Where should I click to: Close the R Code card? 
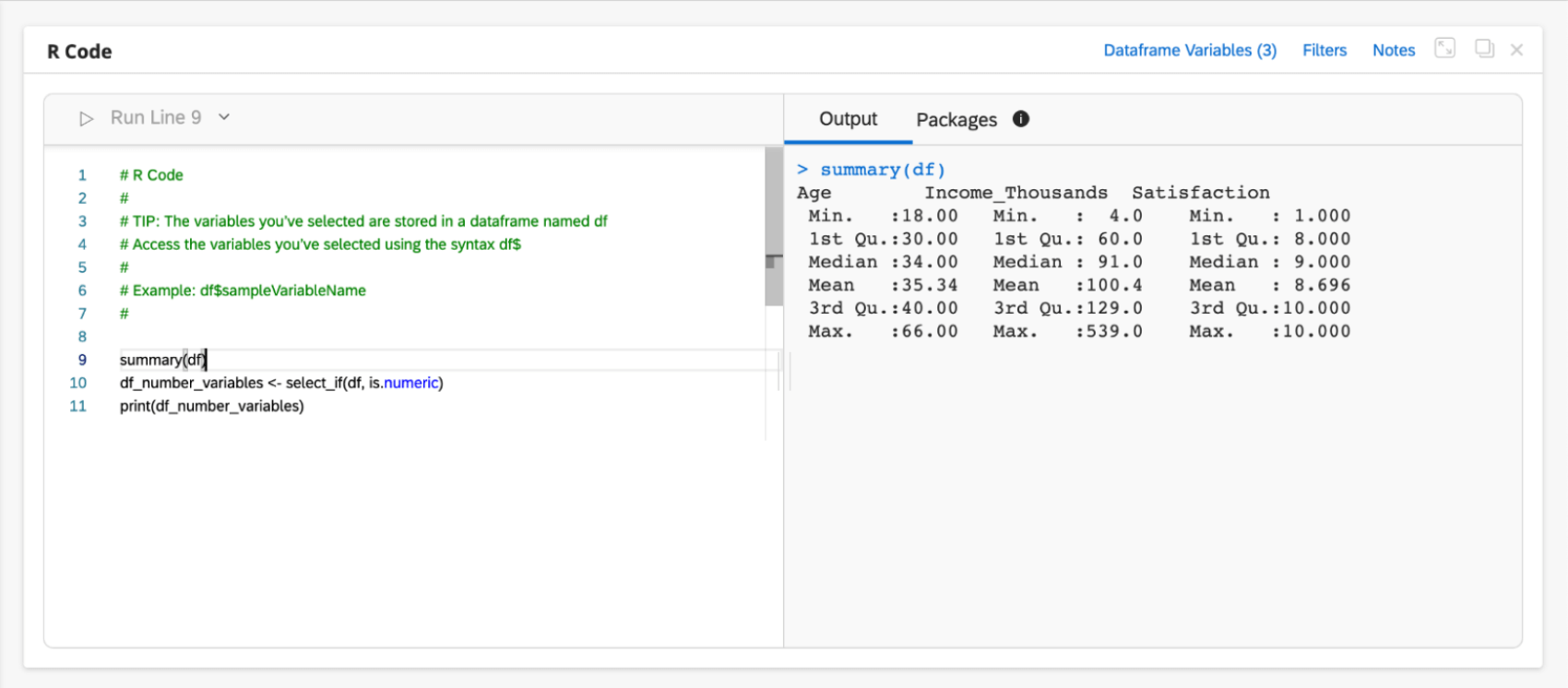click(1516, 50)
